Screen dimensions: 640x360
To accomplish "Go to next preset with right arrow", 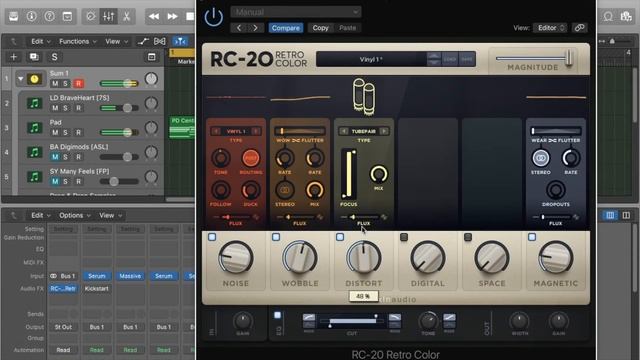I will pos(256,28).
